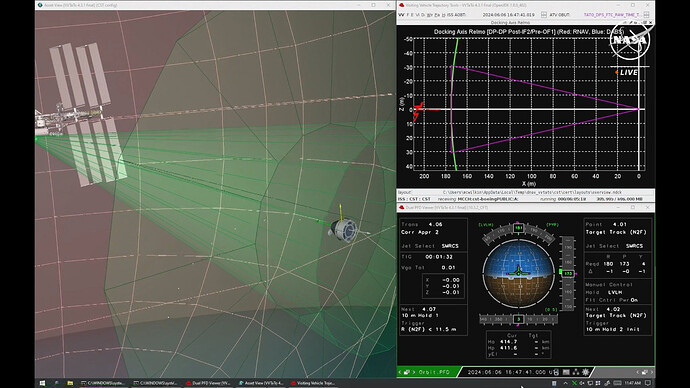Close the Docking Axis Relmo plot panel
This screenshot has height=388, width=690.
[651, 22]
